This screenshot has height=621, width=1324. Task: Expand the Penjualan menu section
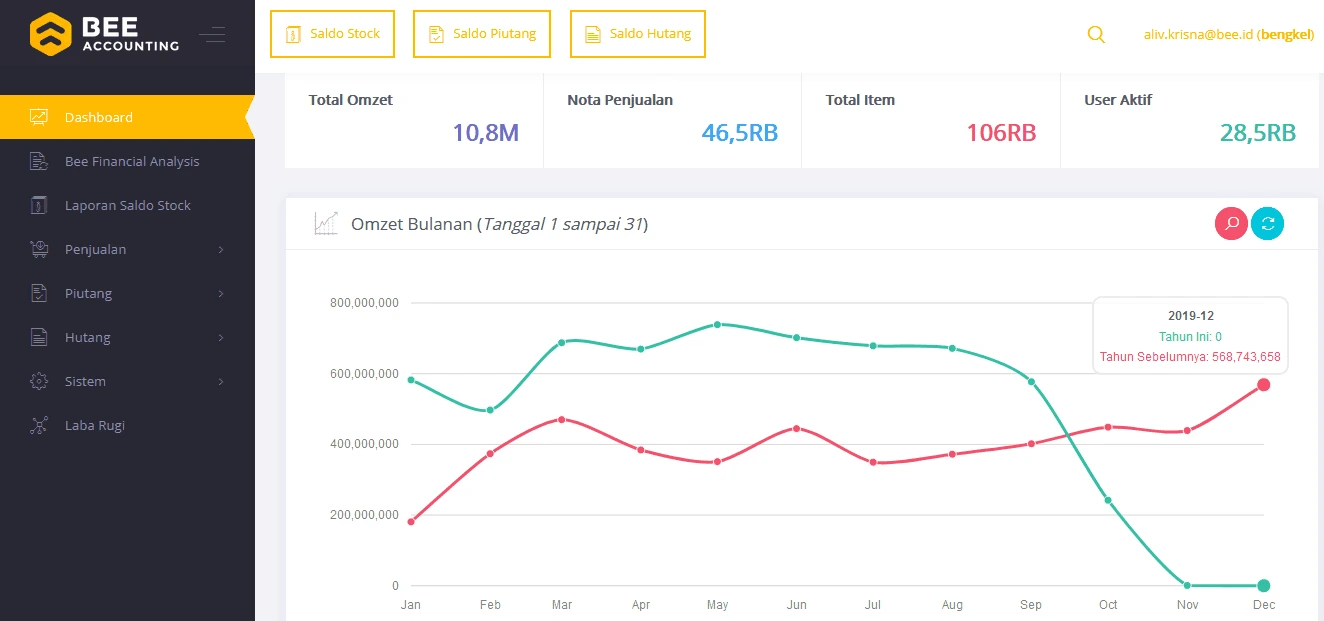221,249
